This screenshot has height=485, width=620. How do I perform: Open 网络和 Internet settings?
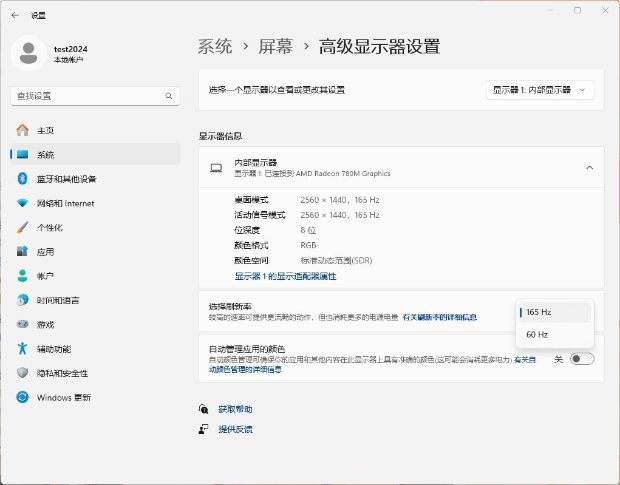pyautogui.click(x=95, y=203)
